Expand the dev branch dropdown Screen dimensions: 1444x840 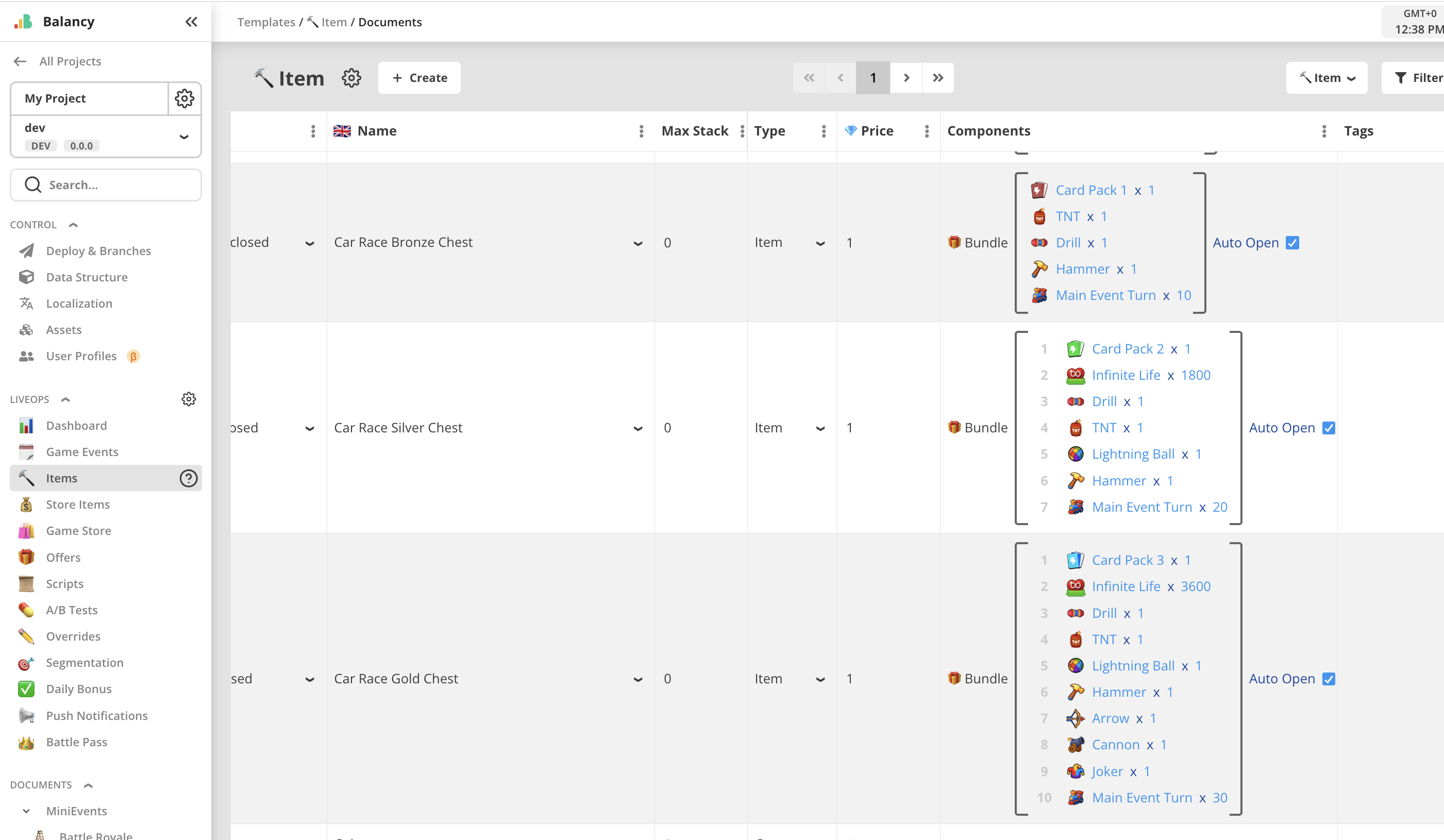(x=183, y=137)
